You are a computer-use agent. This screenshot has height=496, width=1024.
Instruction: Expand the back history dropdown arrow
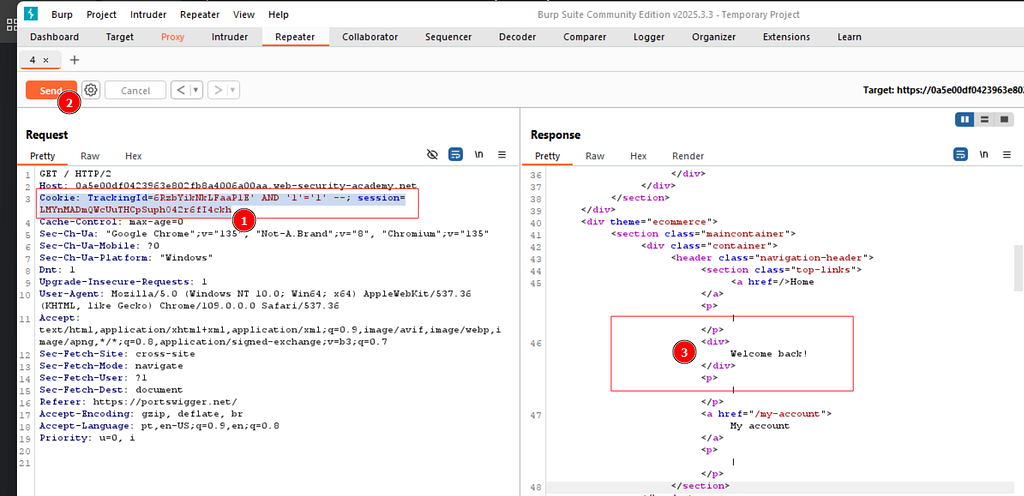196,90
